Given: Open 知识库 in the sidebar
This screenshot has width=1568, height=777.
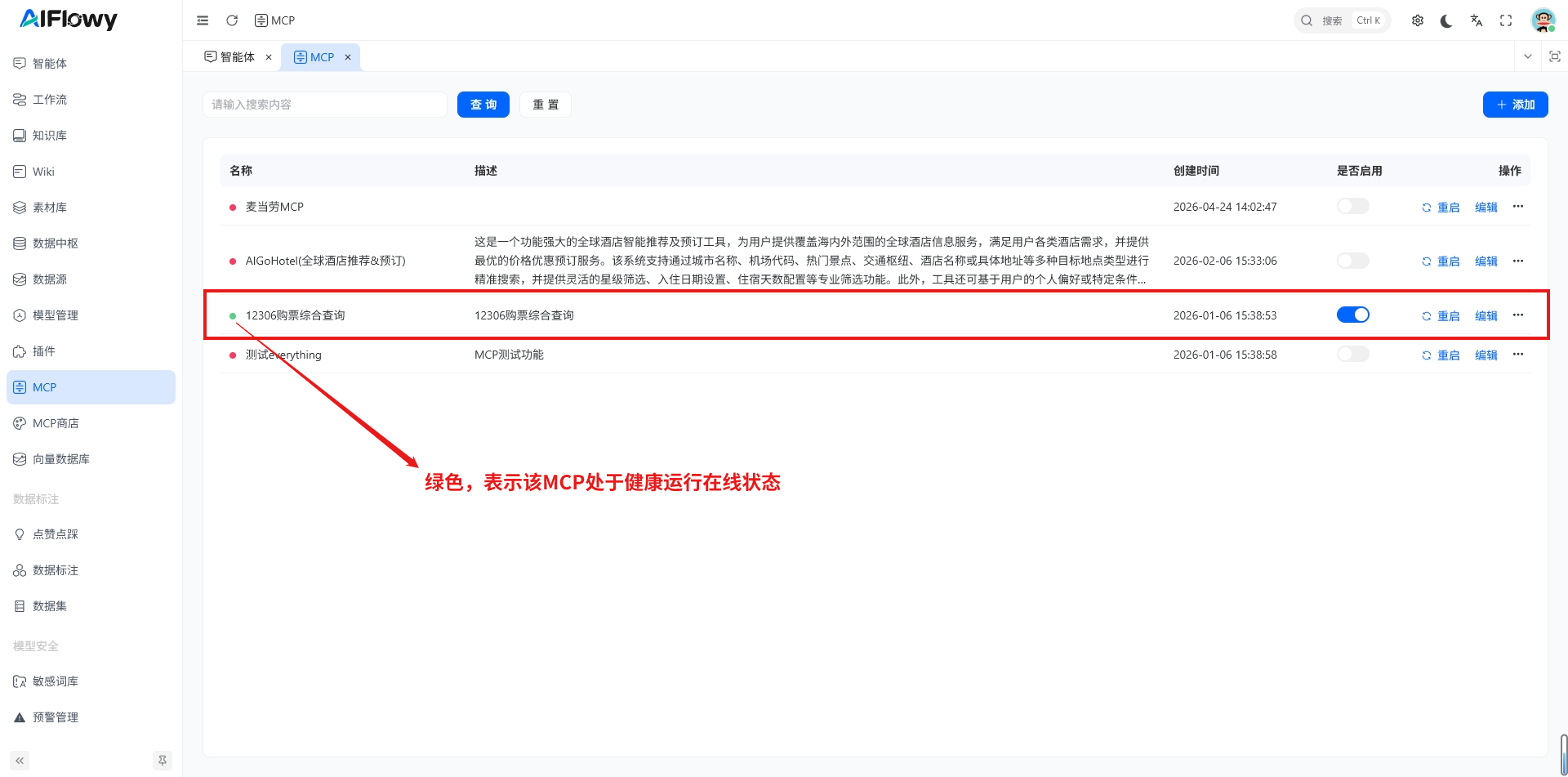Looking at the screenshot, I should tap(91, 136).
